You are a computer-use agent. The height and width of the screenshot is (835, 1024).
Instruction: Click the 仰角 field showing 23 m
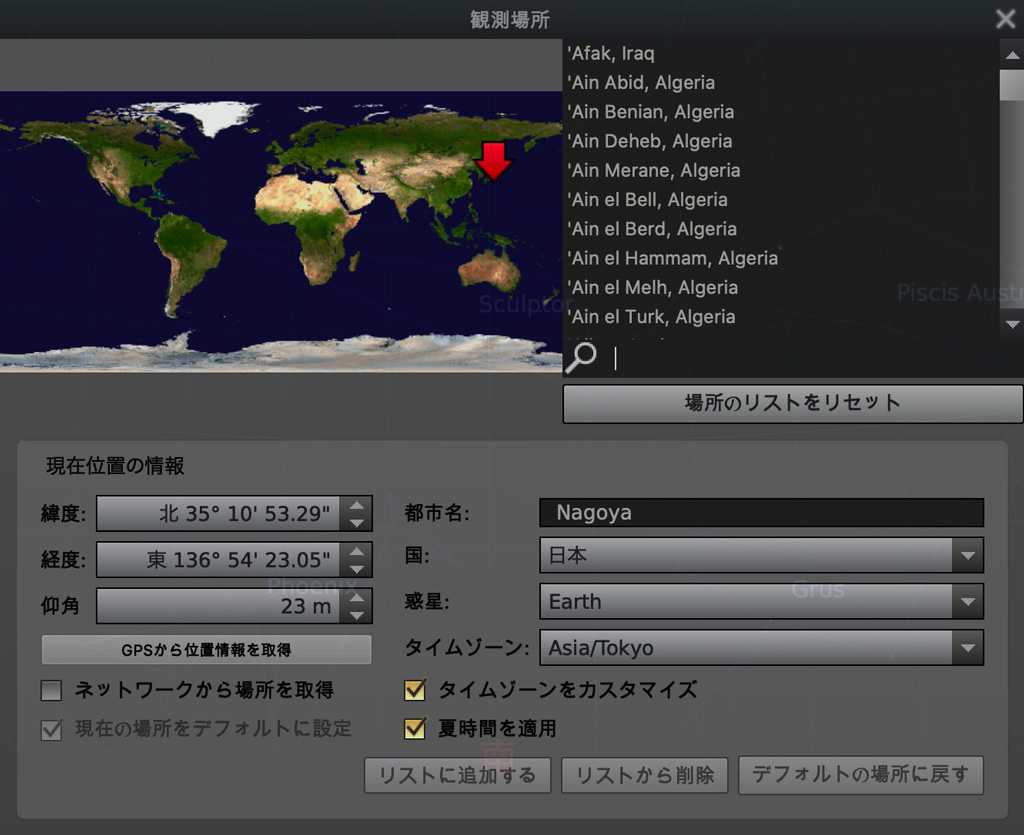[218, 606]
